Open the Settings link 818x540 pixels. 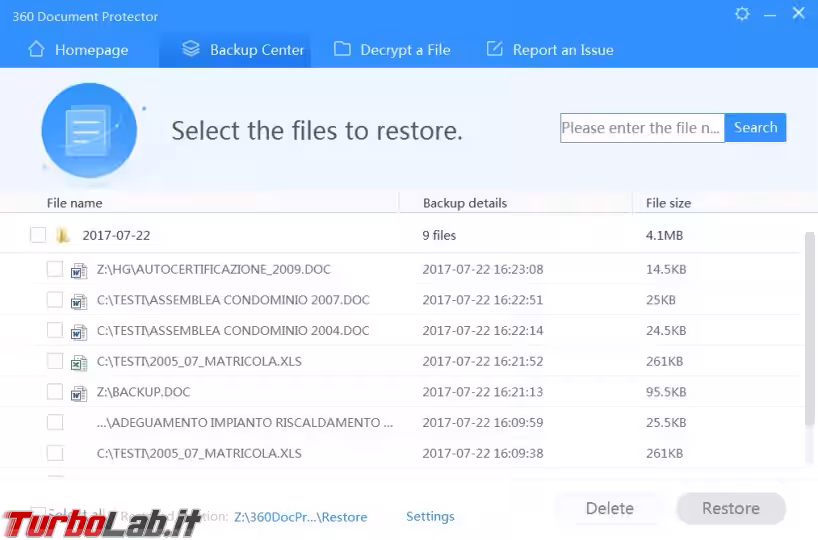tap(430, 517)
